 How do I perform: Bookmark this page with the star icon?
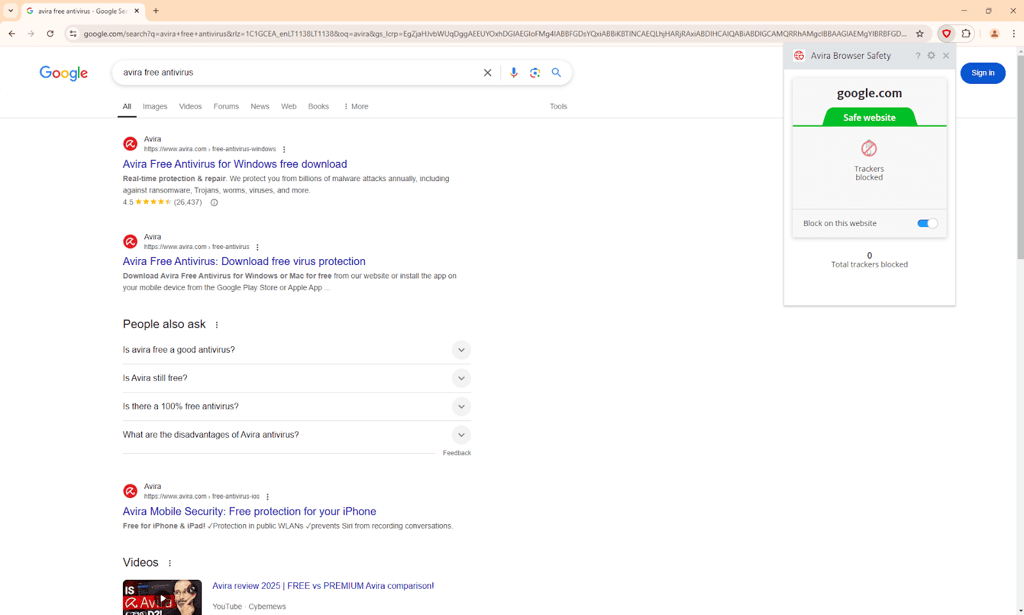coord(920,33)
